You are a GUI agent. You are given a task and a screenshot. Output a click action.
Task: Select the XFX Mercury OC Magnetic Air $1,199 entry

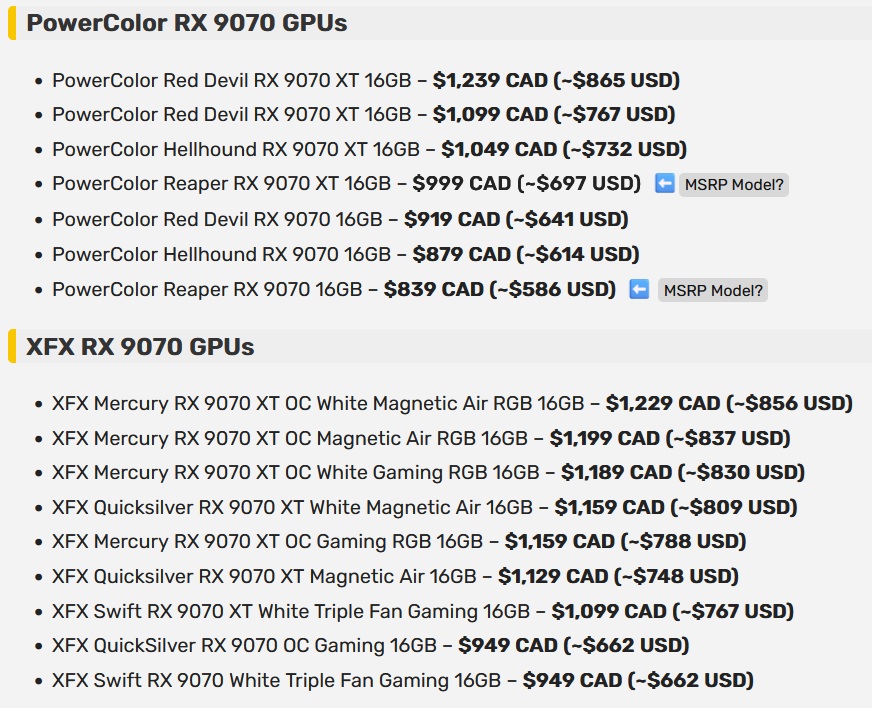421,438
